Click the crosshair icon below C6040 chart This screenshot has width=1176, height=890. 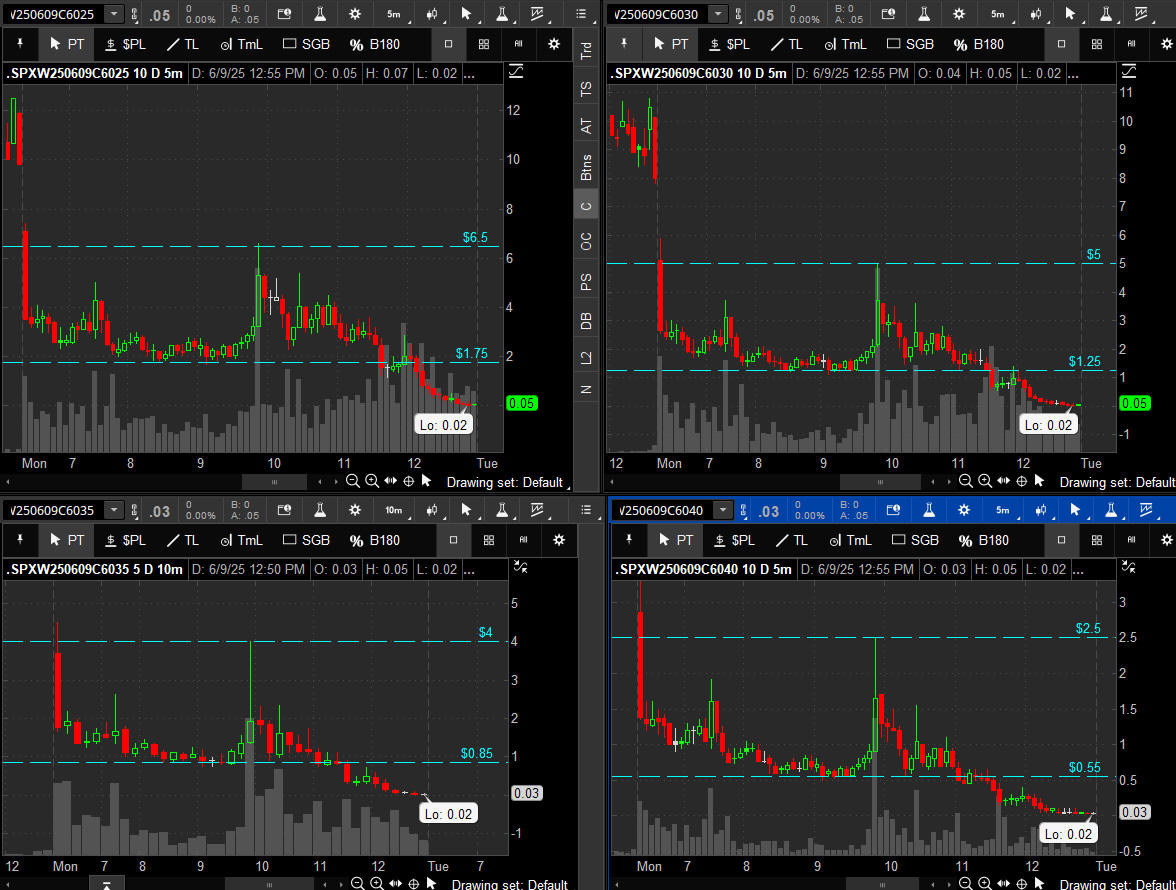point(1022,884)
